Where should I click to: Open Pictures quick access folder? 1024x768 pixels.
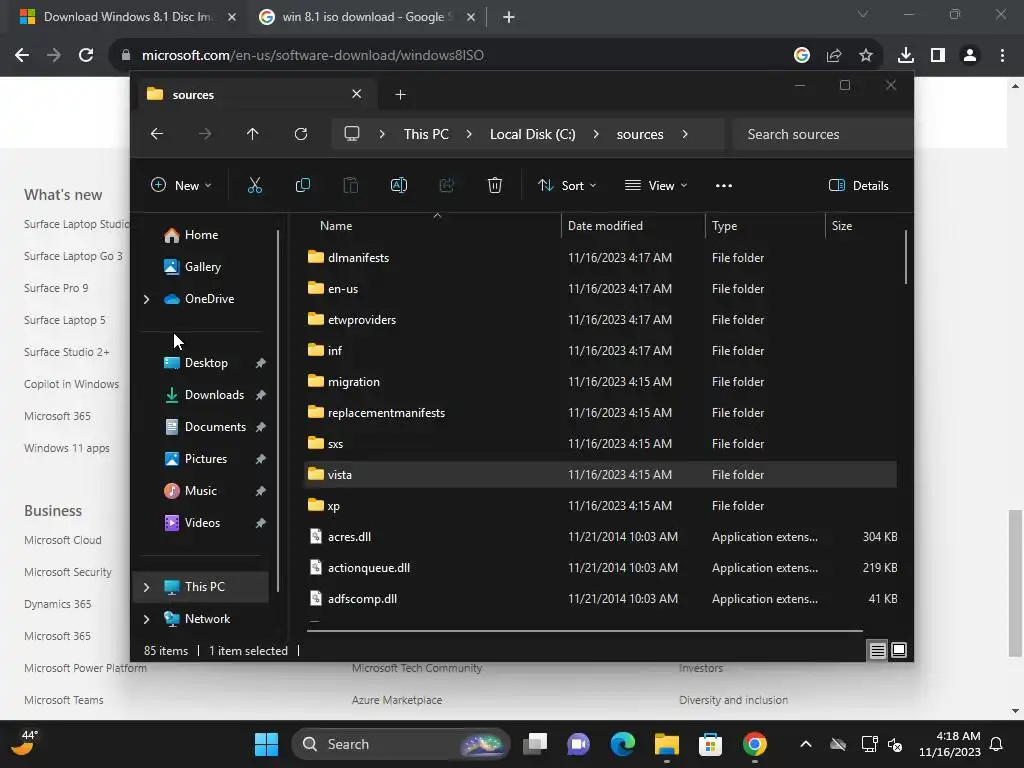pos(206,459)
